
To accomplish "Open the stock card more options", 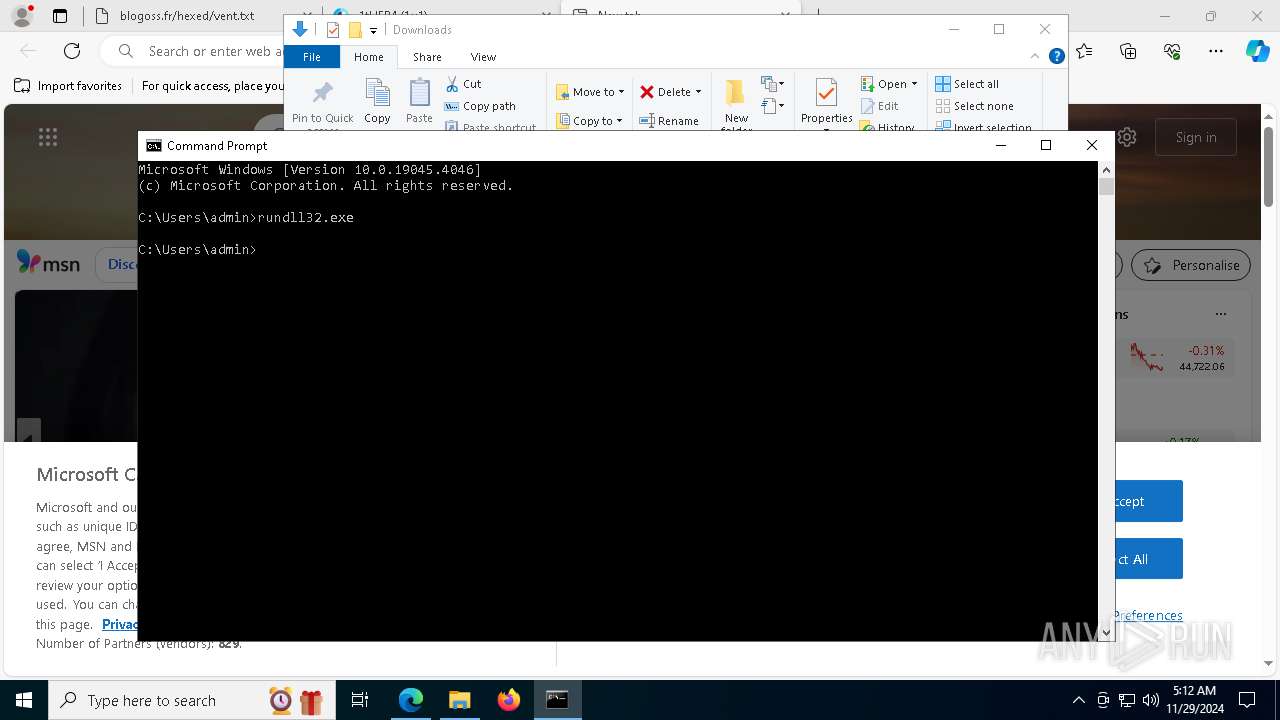I will (x=1221, y=314).
